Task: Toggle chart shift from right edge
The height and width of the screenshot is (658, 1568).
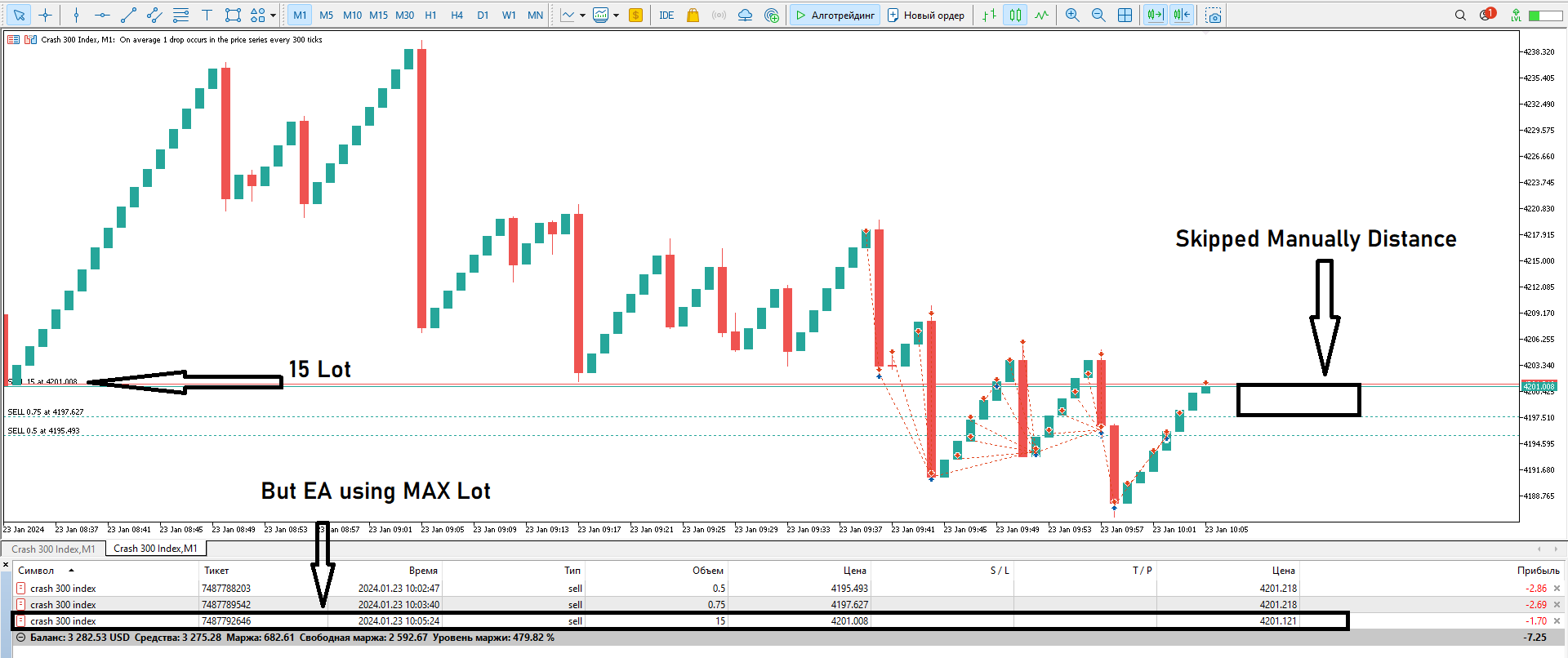Action: (x=1181, y=15)
